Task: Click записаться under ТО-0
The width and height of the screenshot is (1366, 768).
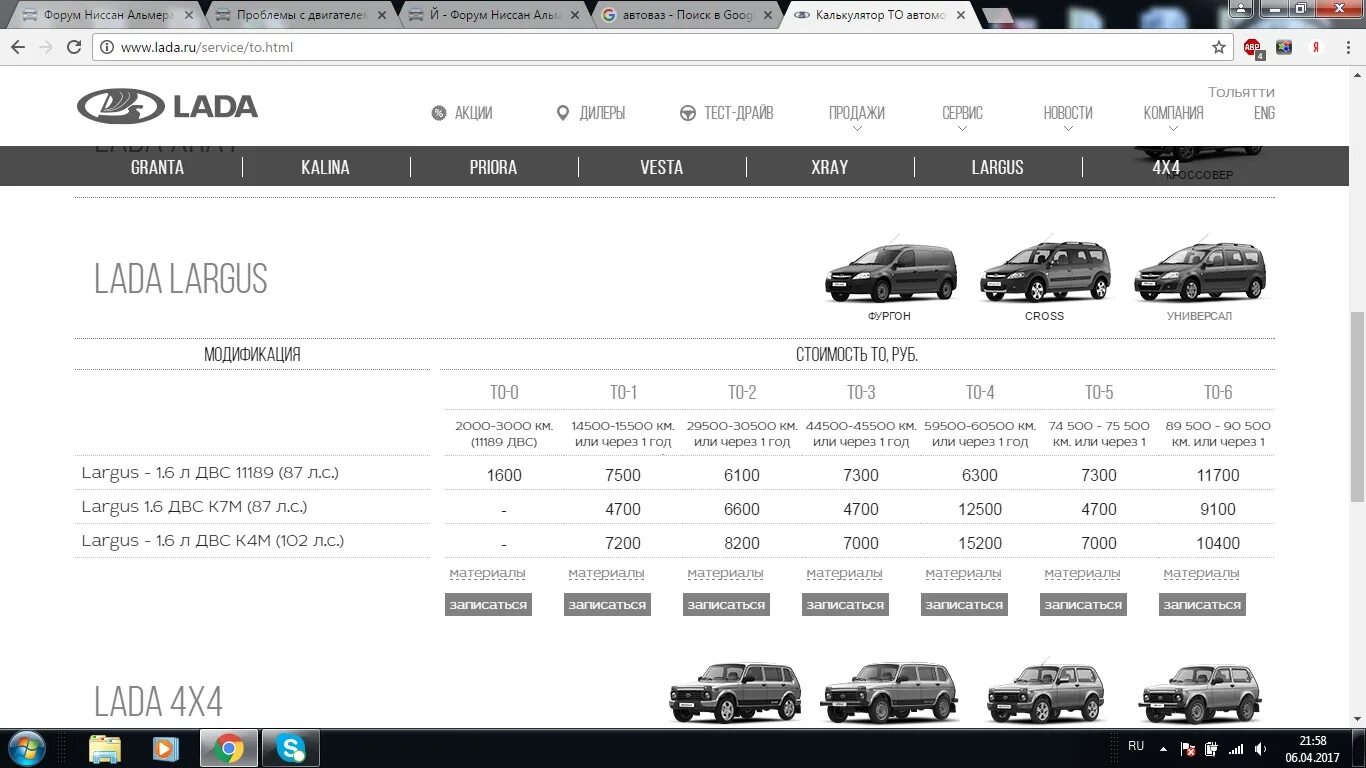Action: tap(488, 604)
